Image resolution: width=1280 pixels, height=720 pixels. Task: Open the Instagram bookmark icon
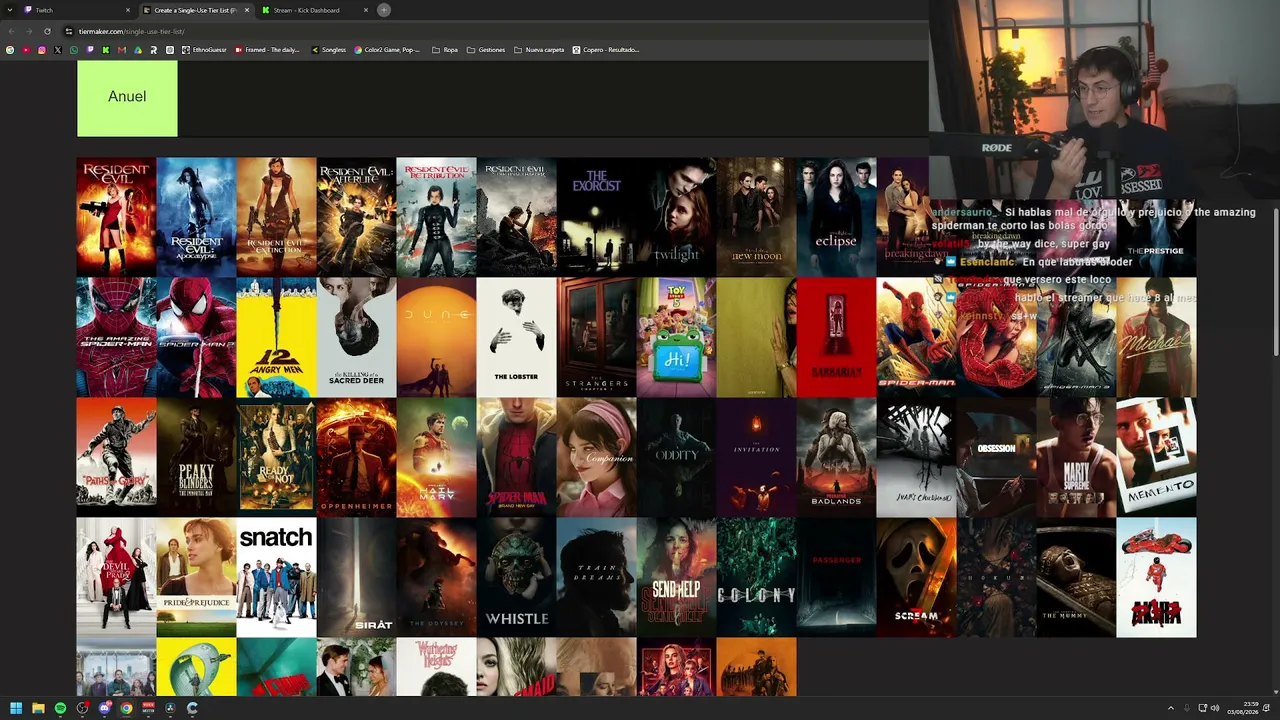(x=42, y=50)
